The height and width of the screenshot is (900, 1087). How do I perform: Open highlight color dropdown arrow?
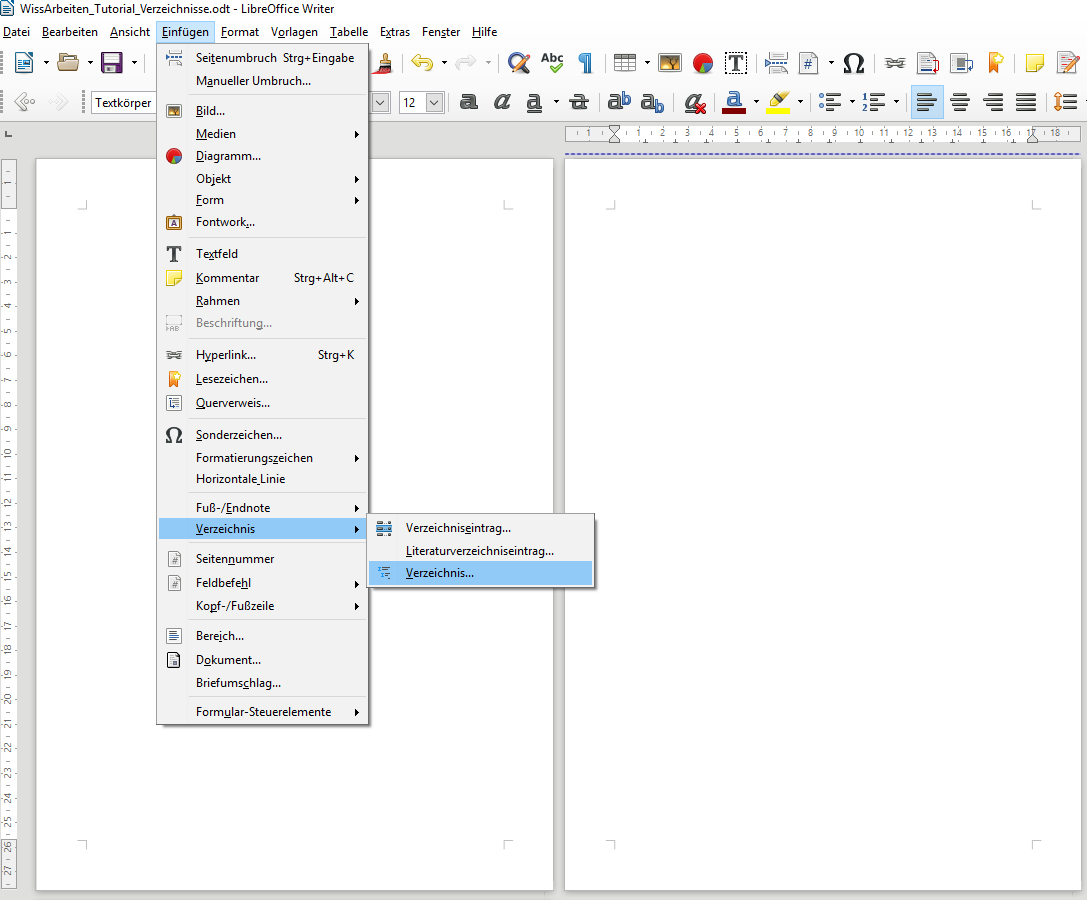coord(800,102)
